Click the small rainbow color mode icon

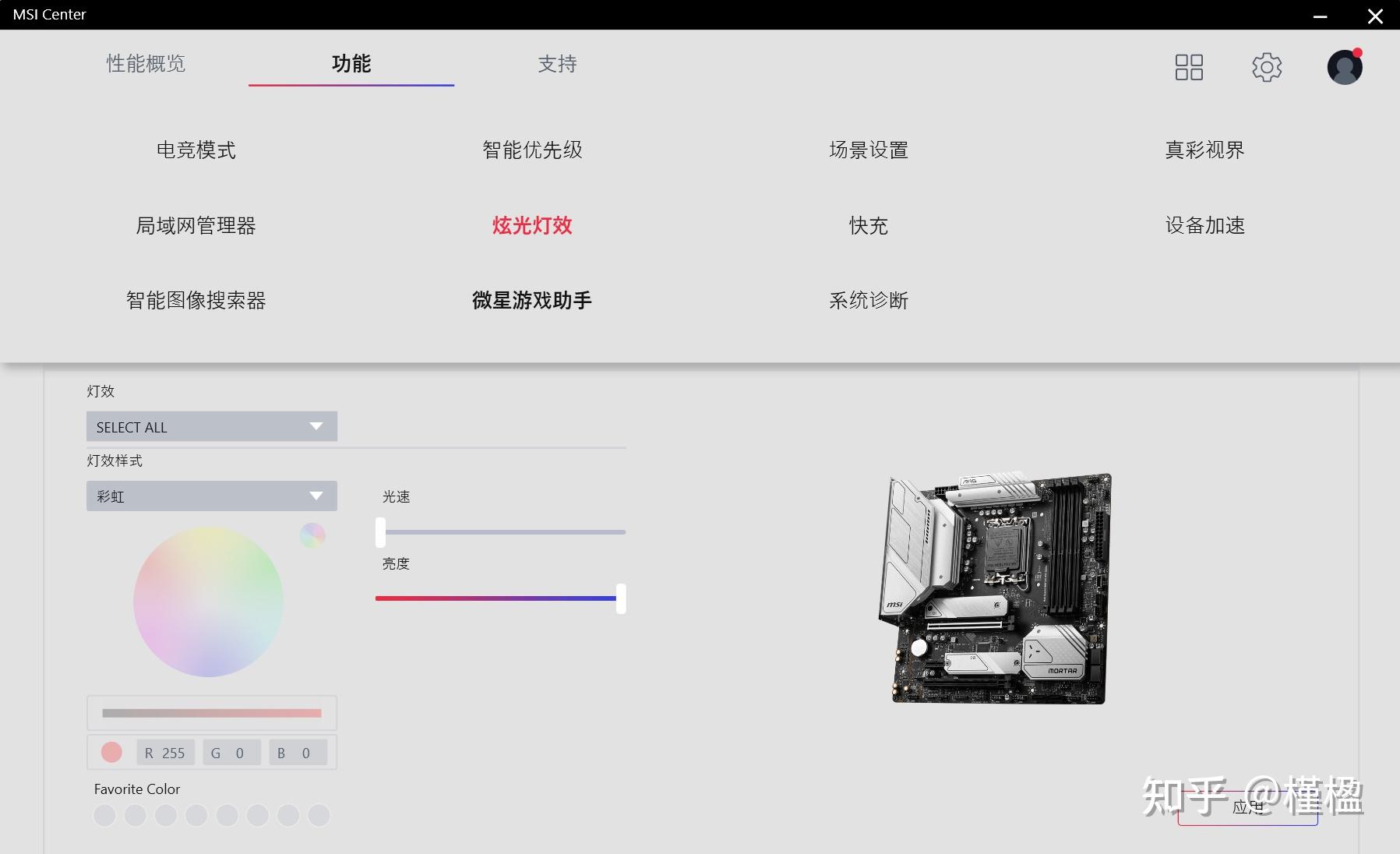pyautogui.click(x=312, y=535)
